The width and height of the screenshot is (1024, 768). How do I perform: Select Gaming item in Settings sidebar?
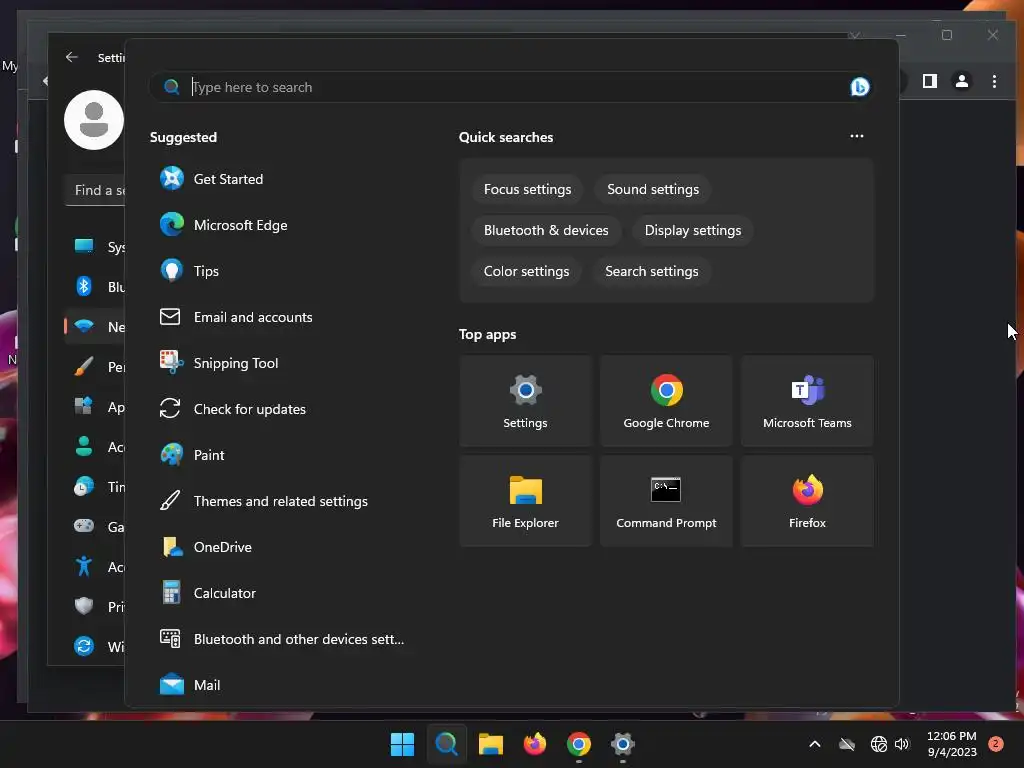pos(95,526)
